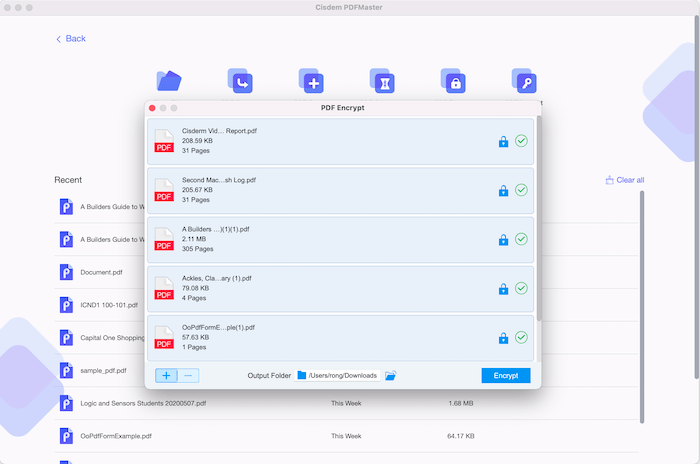The height and width of the screenshot is (464, 700).
Task: Click the file icon beside sample_pdf.pdf
Action: (x=66, y=371)
